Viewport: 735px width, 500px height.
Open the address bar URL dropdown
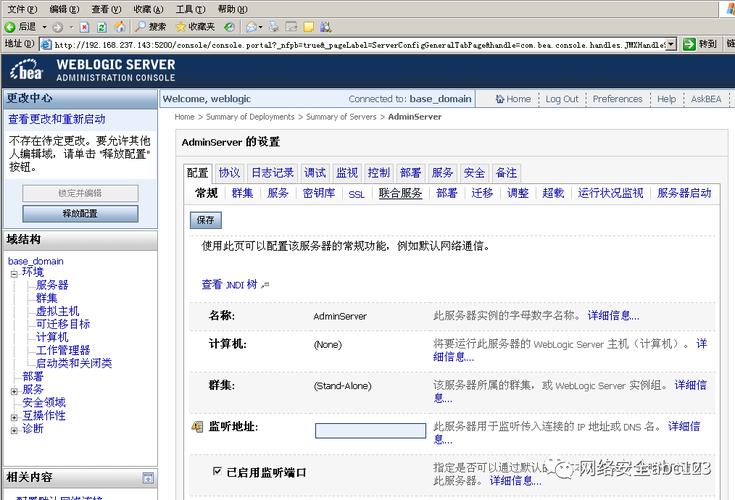tap(671, 45)
